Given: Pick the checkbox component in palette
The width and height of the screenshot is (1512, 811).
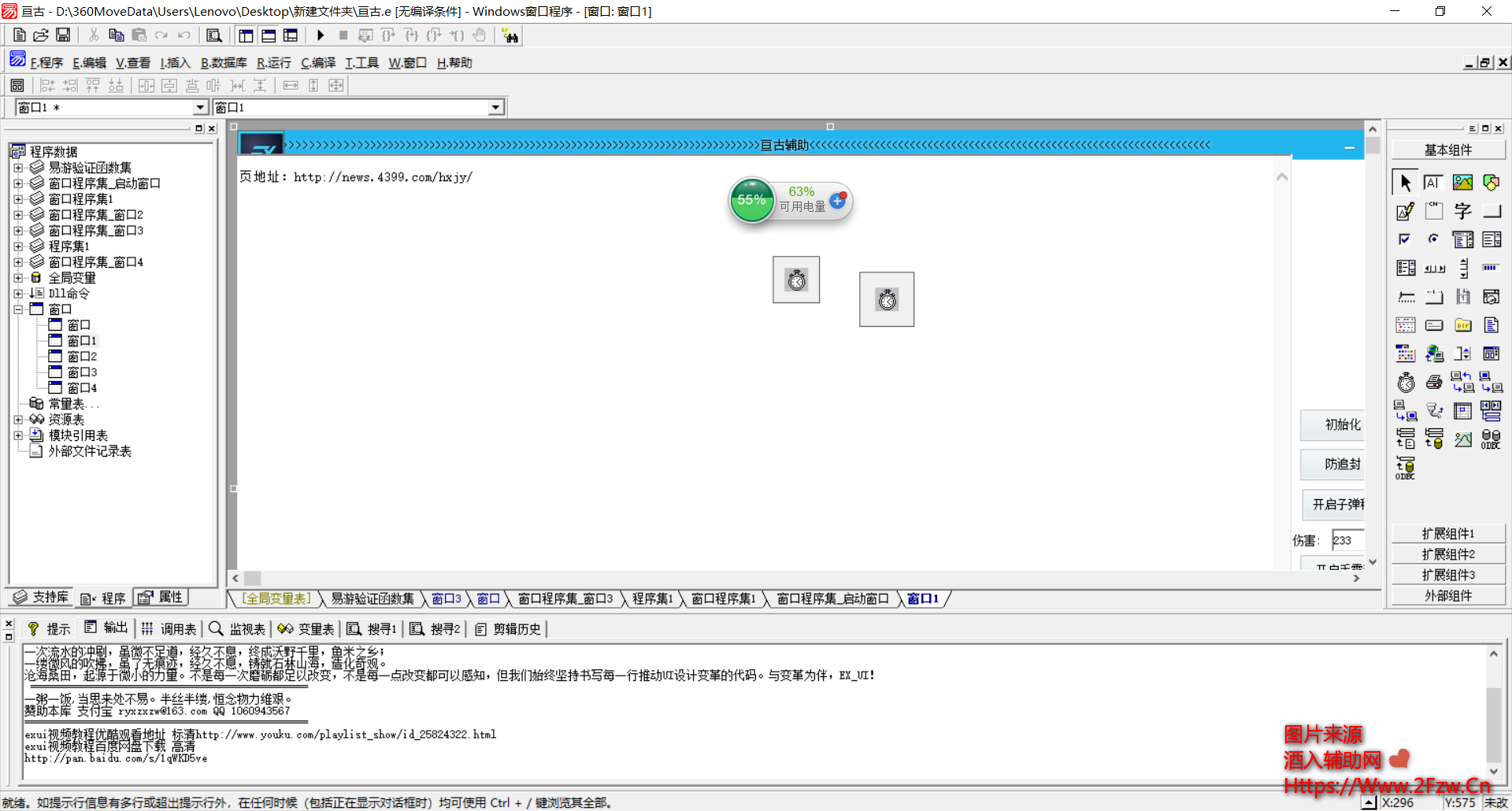Looking at the screenshot, I should (x=1406, y=239).
